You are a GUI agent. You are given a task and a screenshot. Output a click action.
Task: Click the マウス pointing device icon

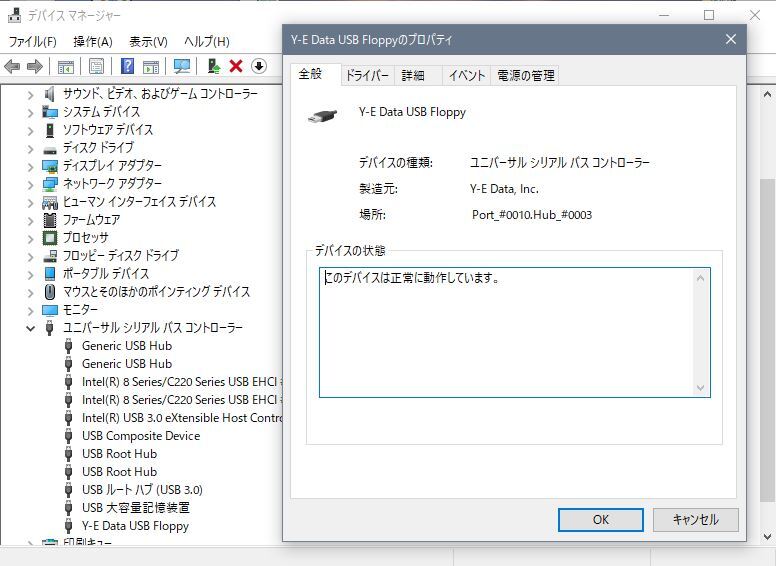(49, 292)
